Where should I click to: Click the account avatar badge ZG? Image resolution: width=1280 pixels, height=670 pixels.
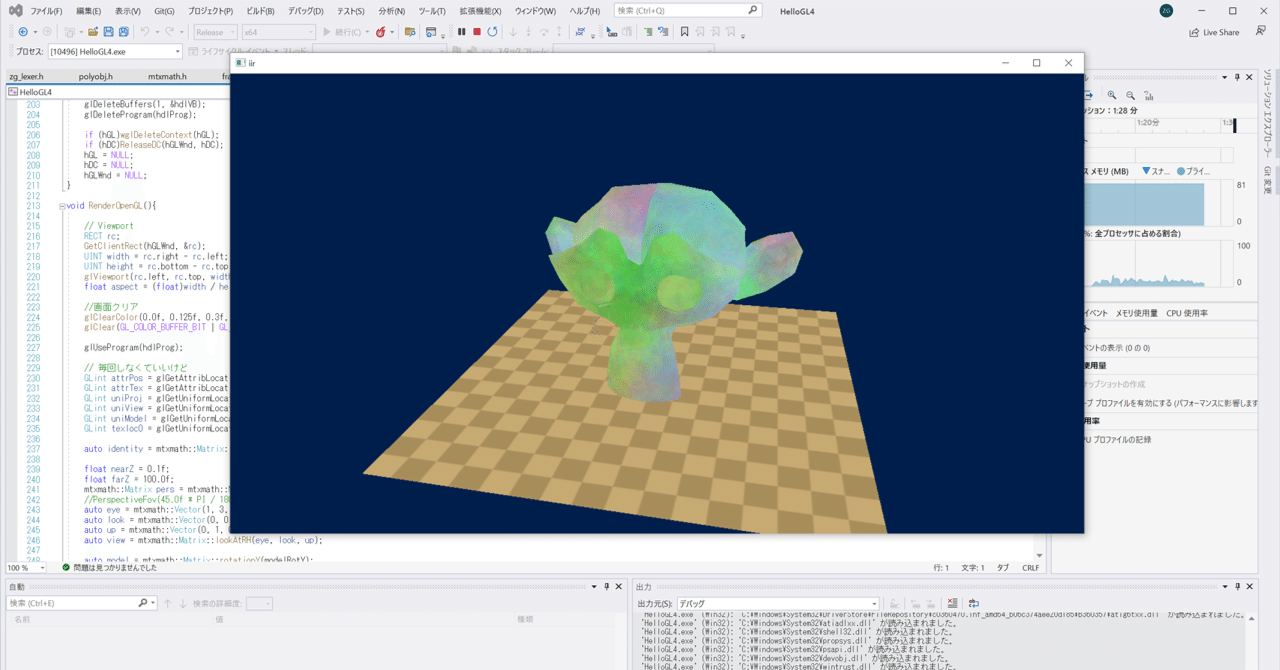coord(1167,10)
